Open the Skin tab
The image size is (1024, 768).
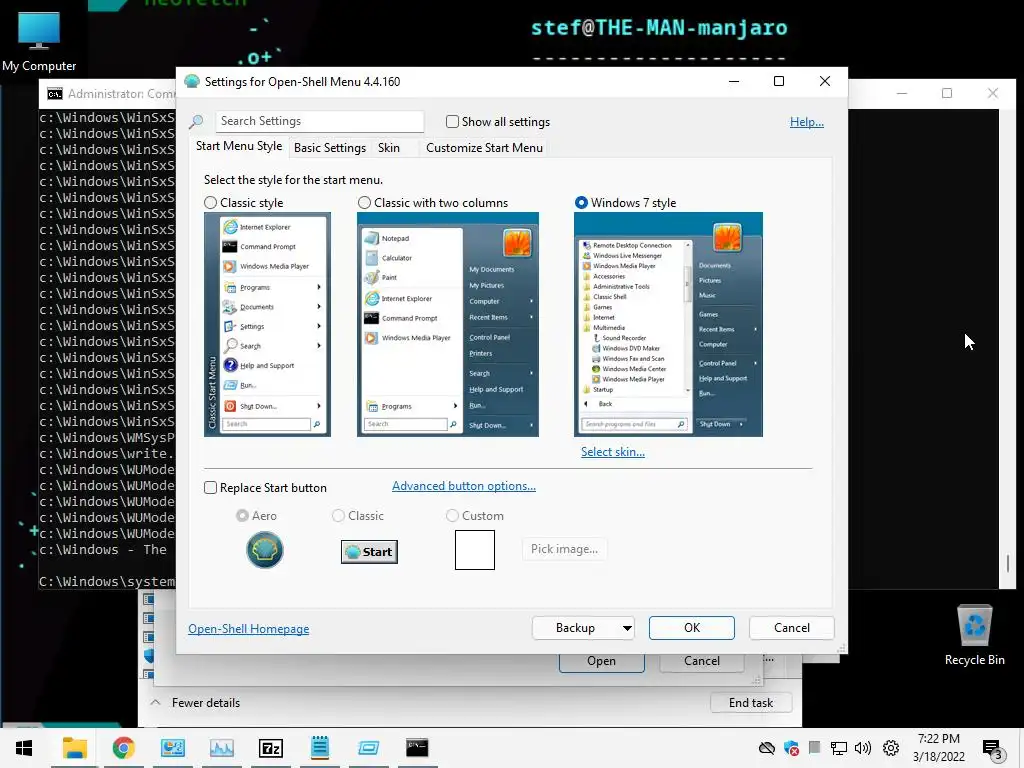click(x=389, y=148)
